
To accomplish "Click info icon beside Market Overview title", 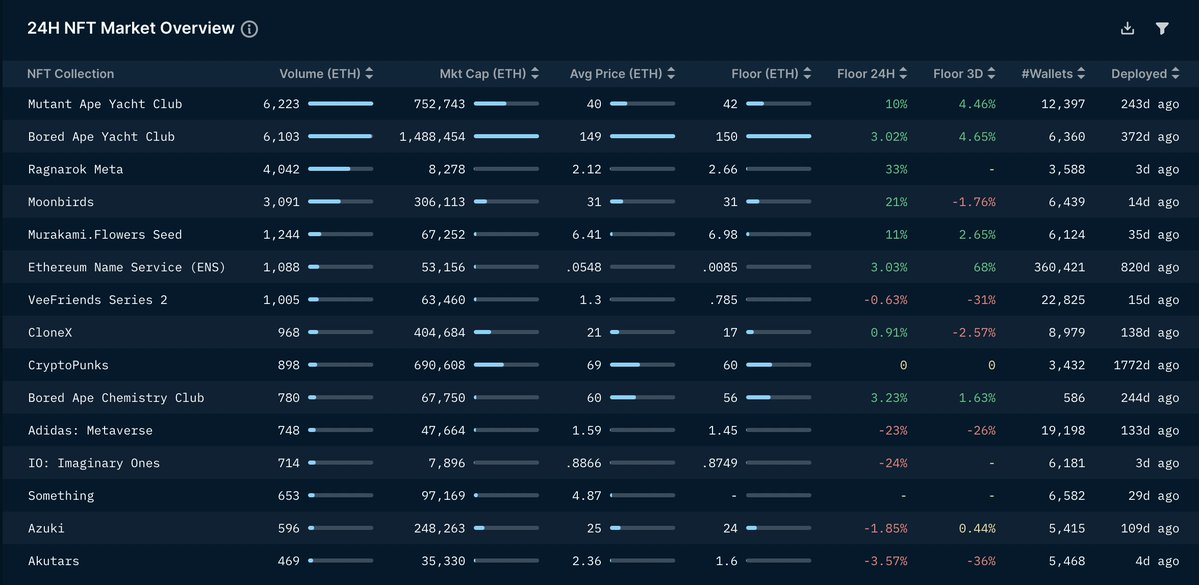I will (250, 29).
